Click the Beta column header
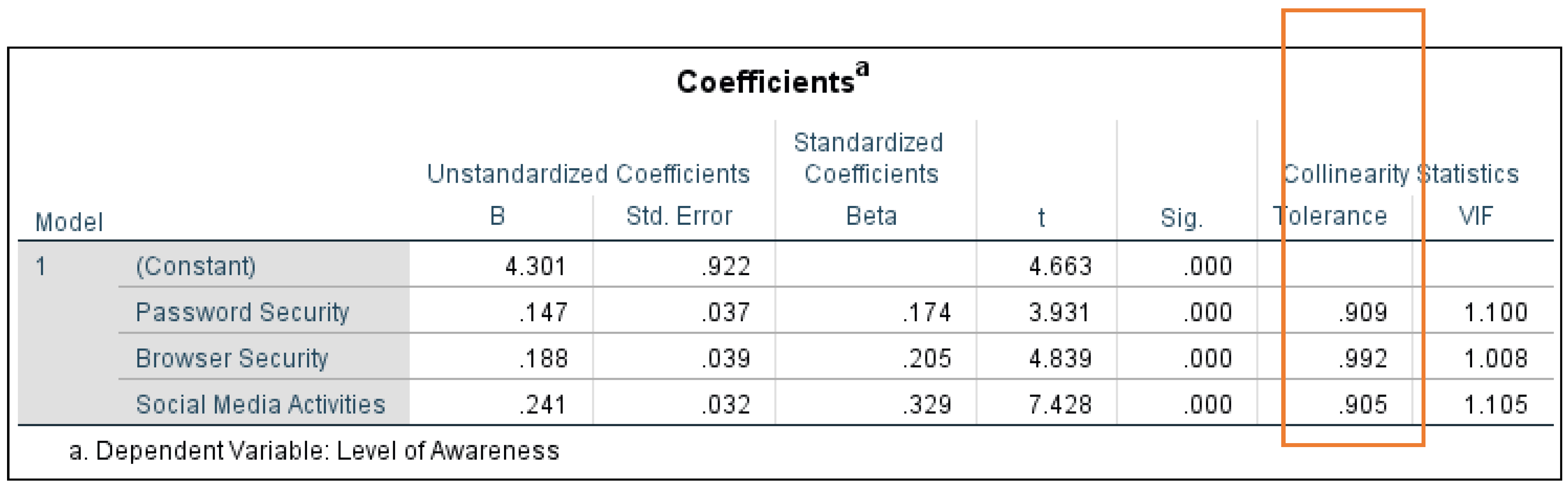Screen dimensions: 1568x488 [x=871, y=216]
